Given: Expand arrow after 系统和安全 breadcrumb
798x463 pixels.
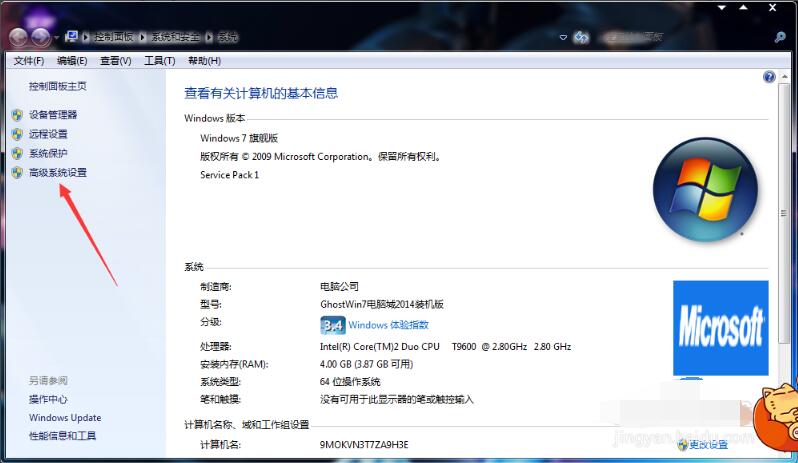Looking at the screenshot, I should click(x=209, y=37).
